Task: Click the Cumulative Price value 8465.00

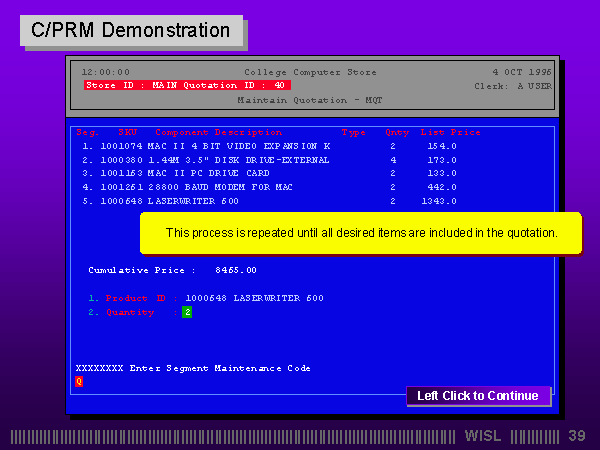Action: click(x=236, y=270)
